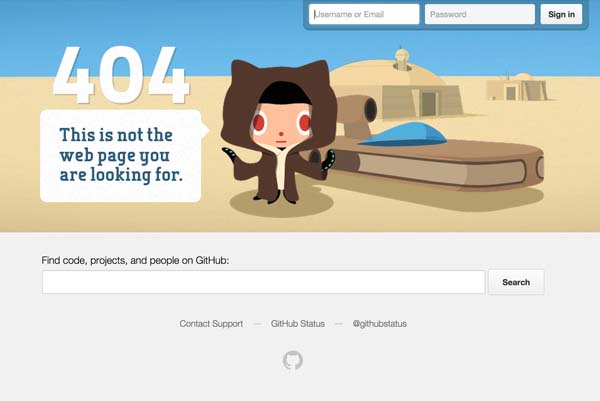Click the Sign in button
Screen dimensions: 600x401
[561, 14]
